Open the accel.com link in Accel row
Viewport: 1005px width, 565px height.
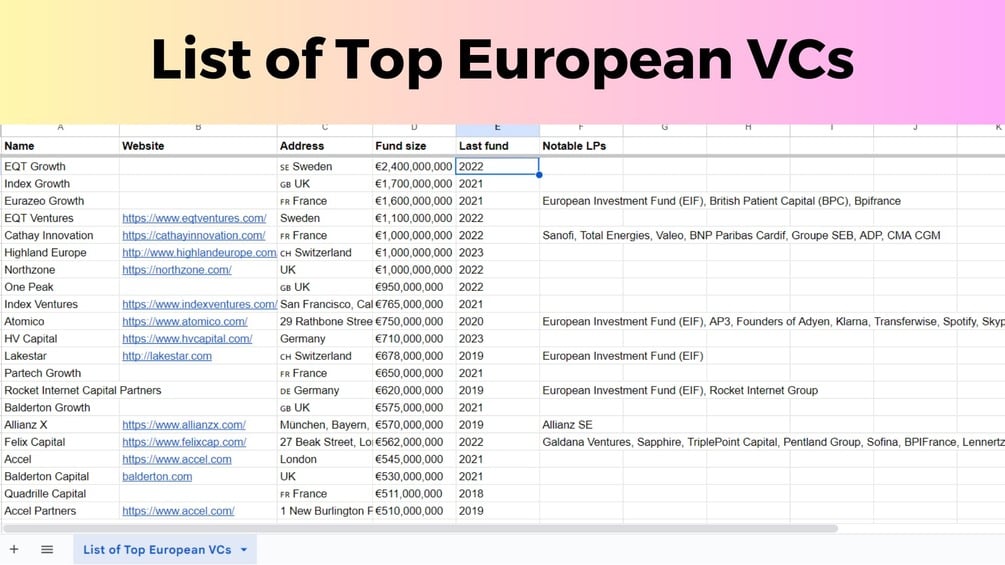177,460
